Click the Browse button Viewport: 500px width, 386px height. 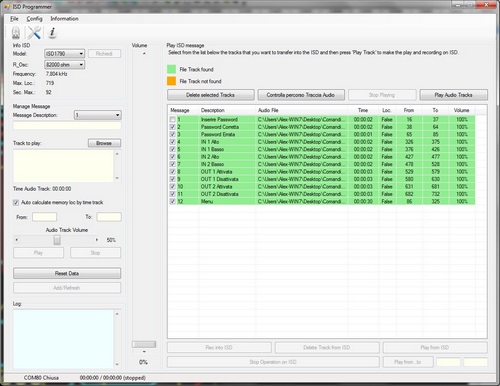(x=104, y=143)
